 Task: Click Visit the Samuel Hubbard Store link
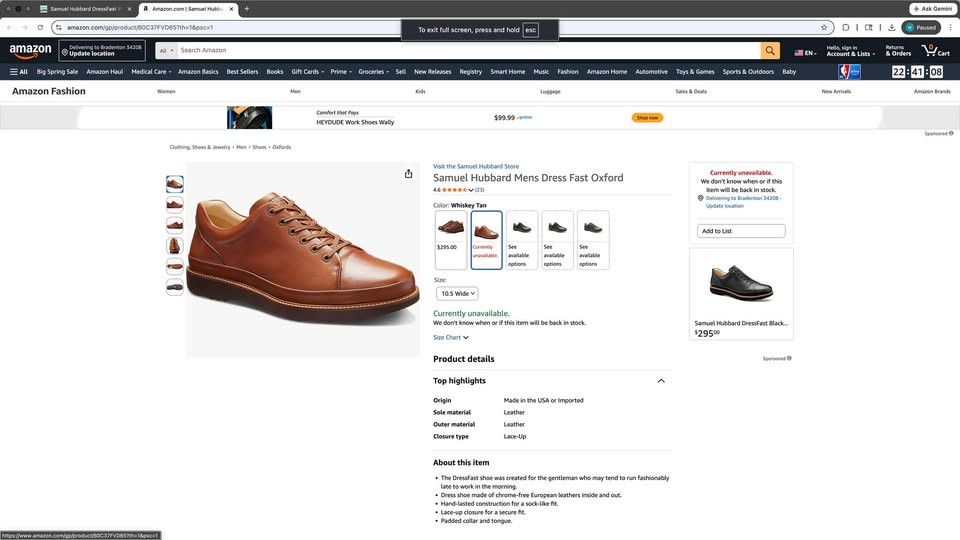coord(476,167)
